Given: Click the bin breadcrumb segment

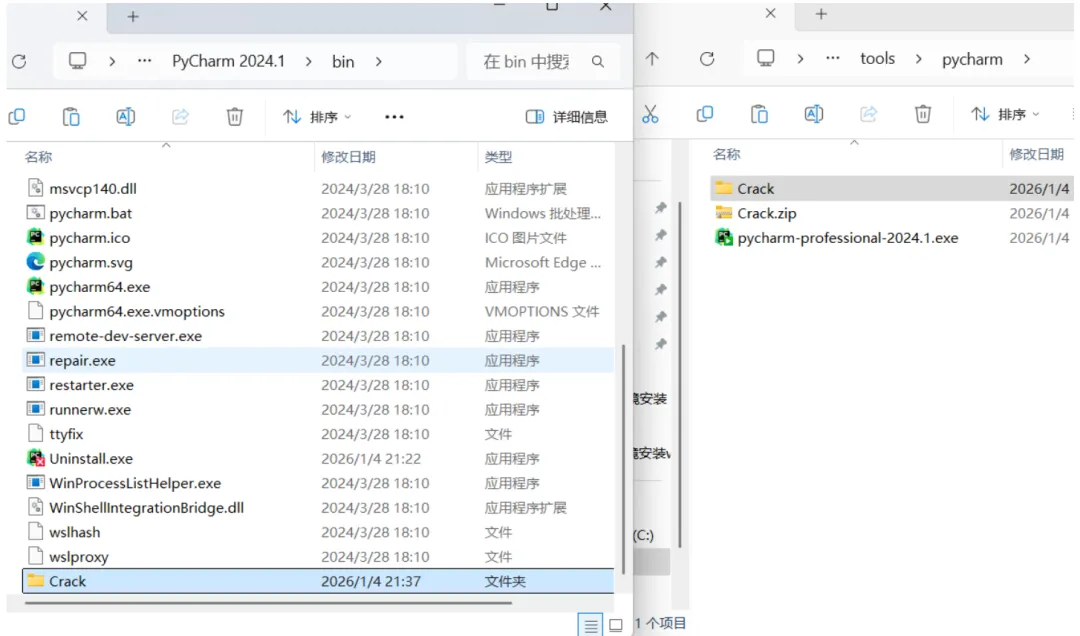Looking at the screenshot, I should pyautogui.click(x=343, y=61).
